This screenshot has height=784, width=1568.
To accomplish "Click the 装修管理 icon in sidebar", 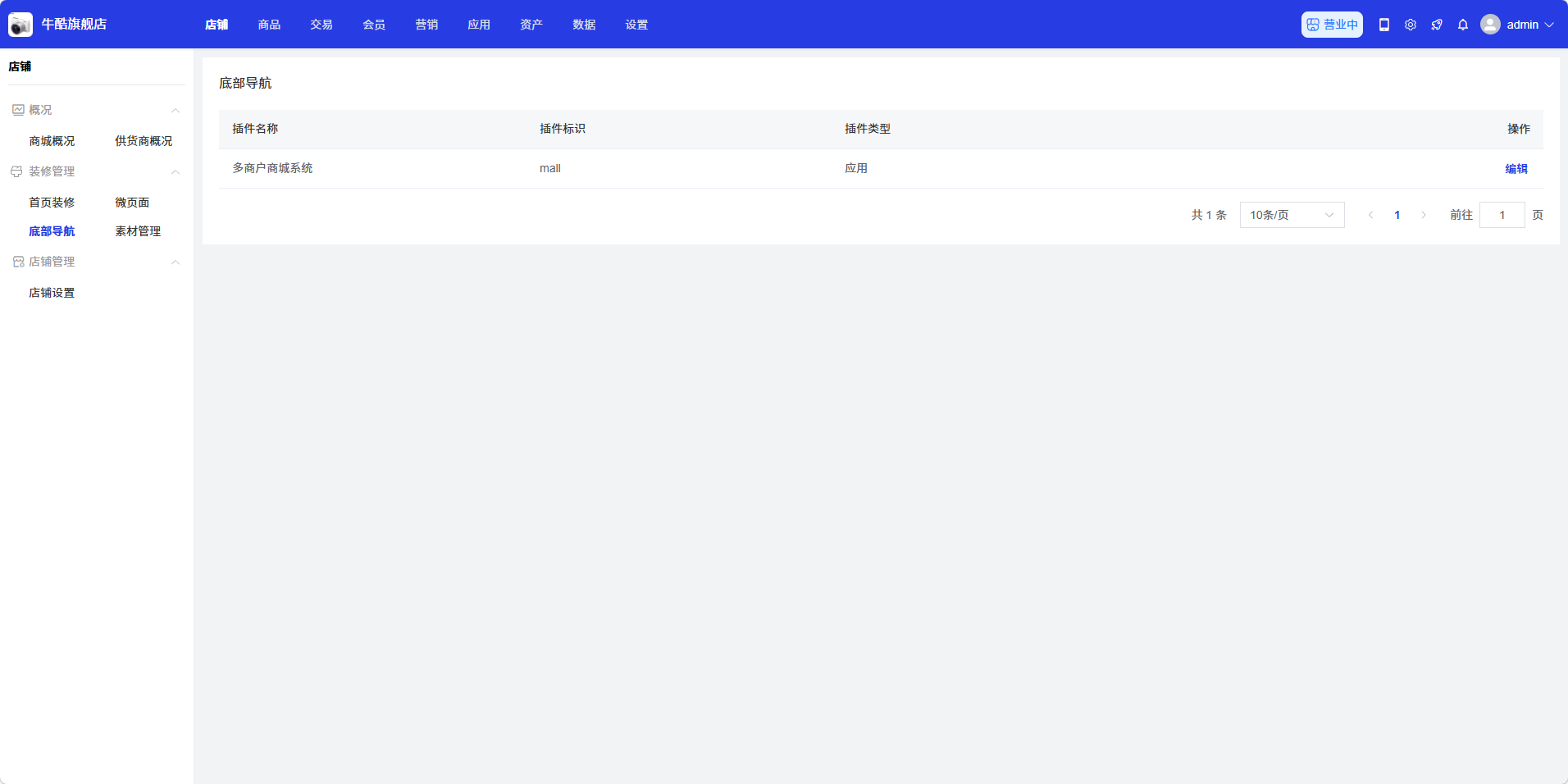I will (x=16, y=171).
